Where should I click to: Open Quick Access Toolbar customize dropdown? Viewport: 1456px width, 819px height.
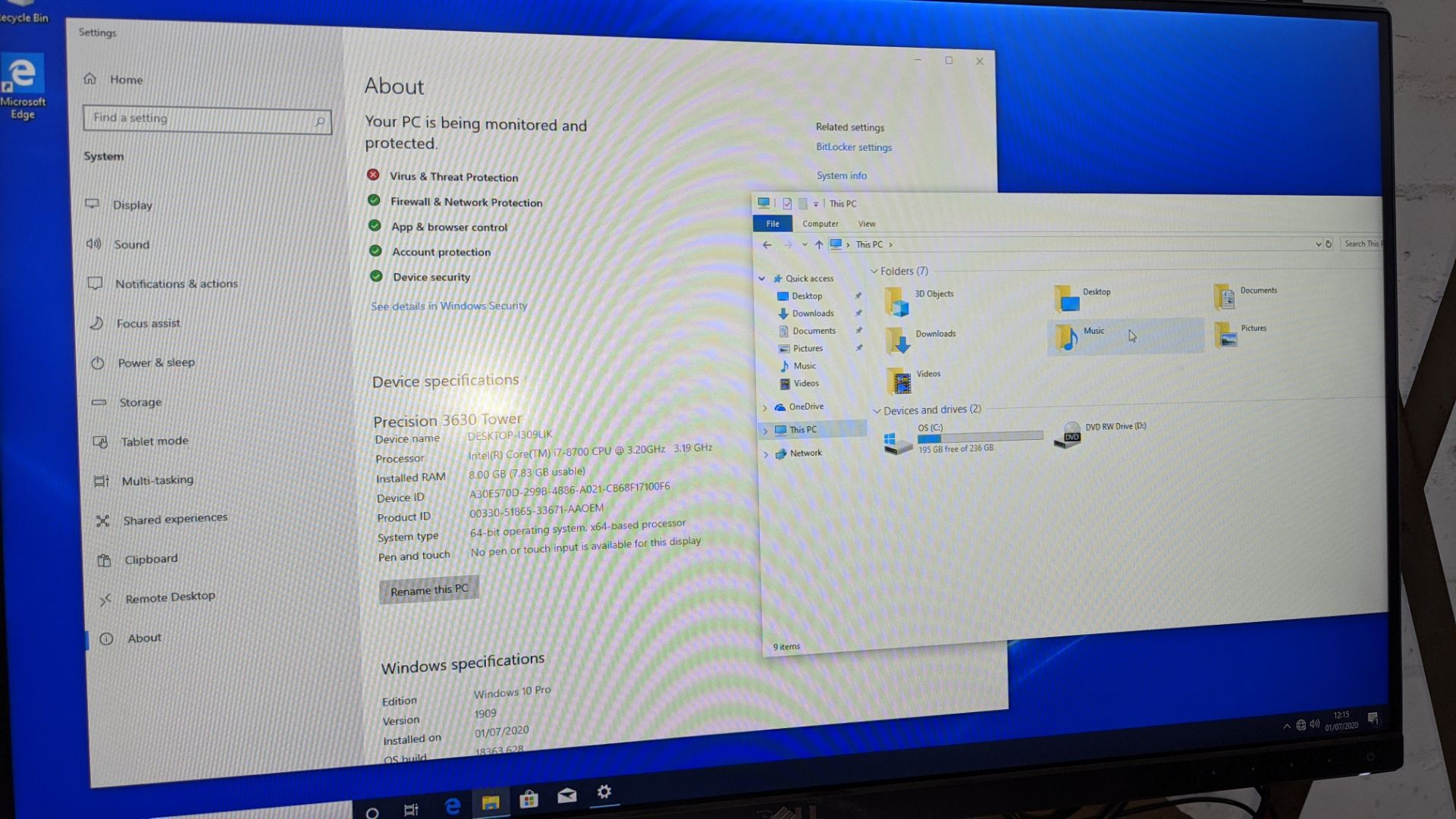click(x=816, y=203)
